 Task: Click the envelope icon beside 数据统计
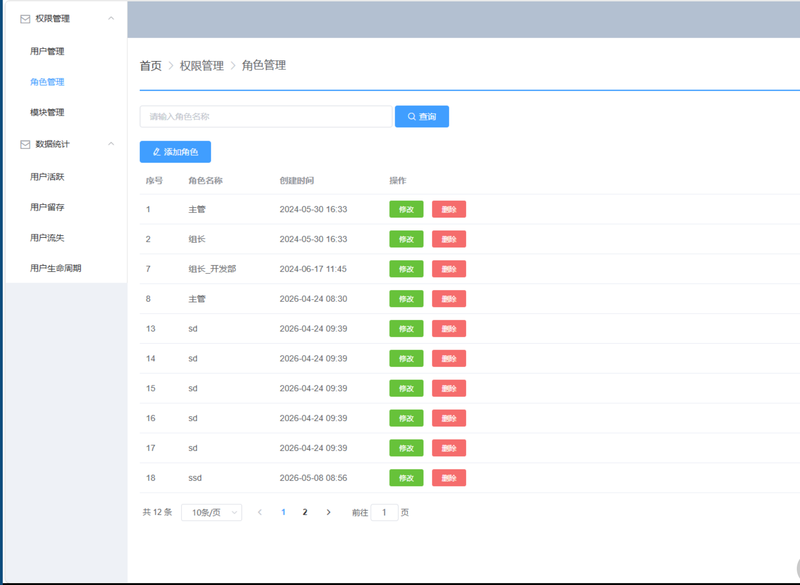click(x=25, y=144)
